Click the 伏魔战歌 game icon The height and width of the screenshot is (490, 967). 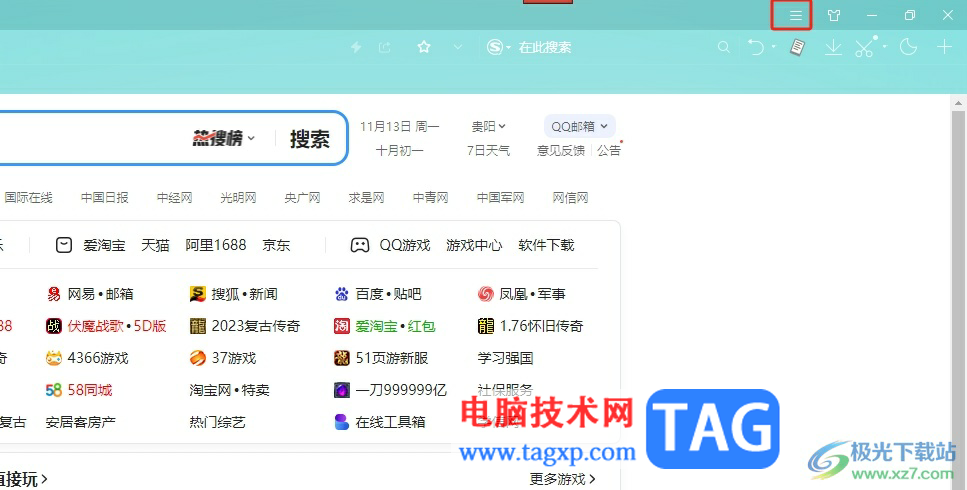click(x=54, y=326)
